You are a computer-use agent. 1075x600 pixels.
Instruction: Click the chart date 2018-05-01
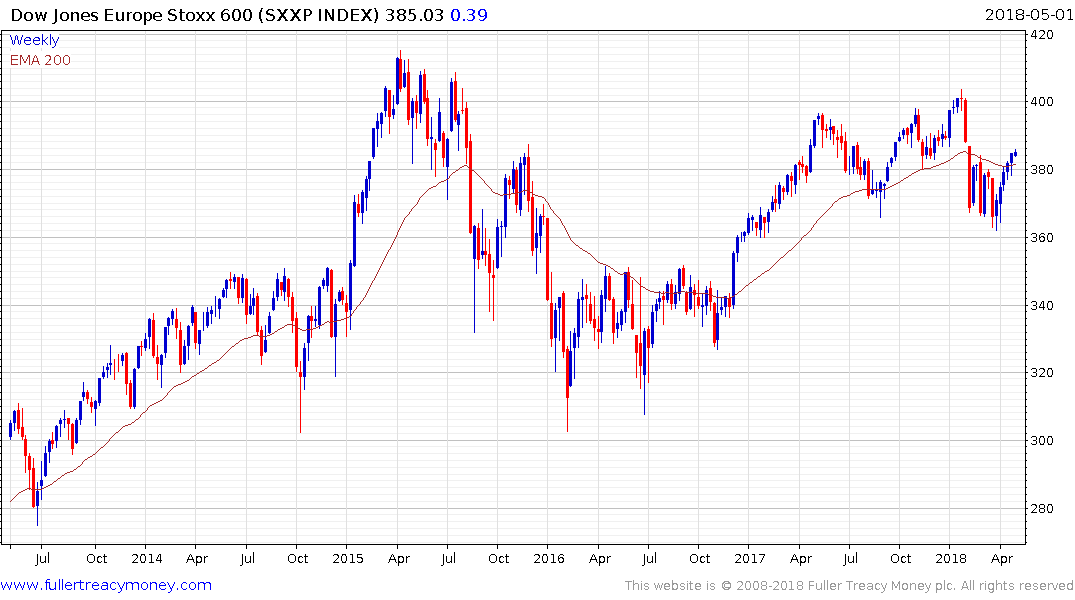[x=1028, y=15]
